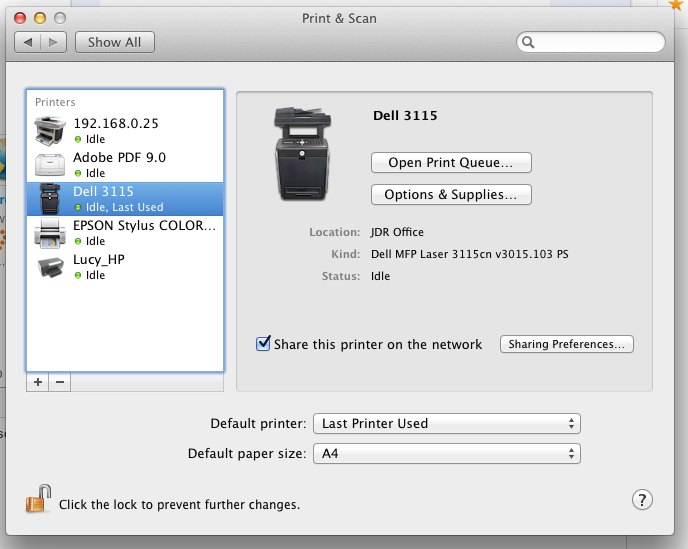
Task: Click the Adobe PDF 9.0 printer icon
Action: click(50, 165)
